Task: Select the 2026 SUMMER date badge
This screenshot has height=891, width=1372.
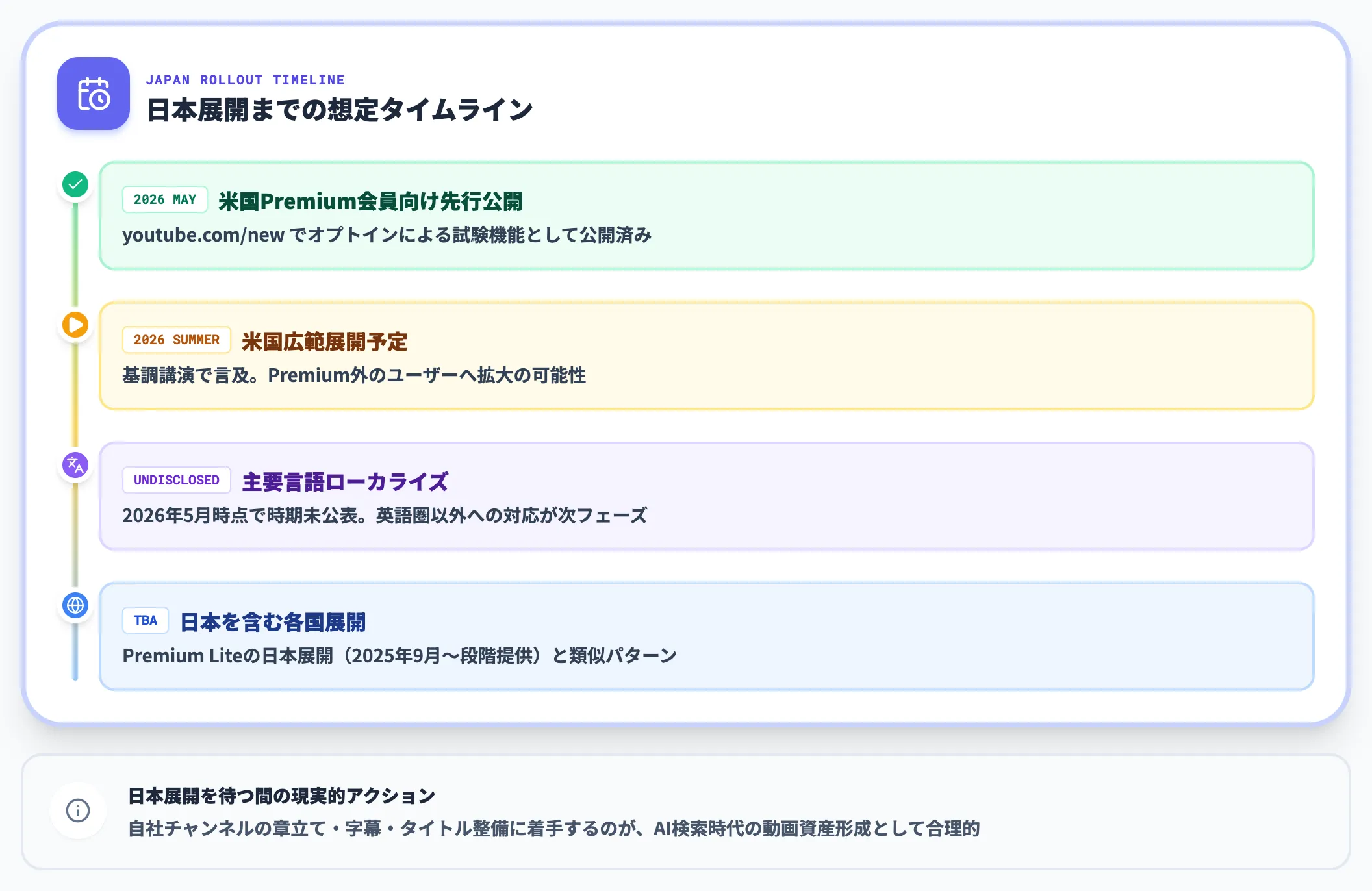Action: [x=177, y=340]
